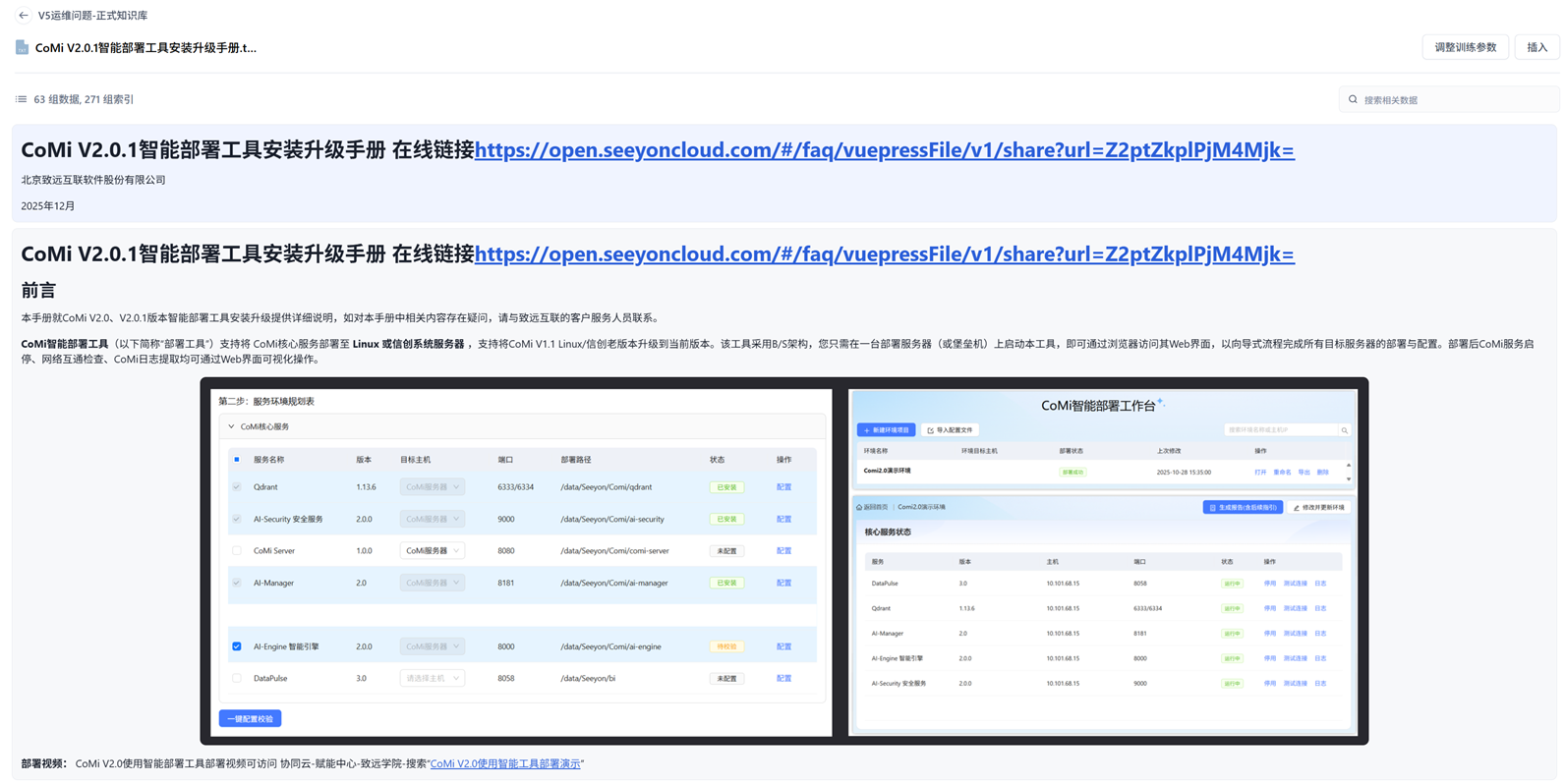Image resolution: width=1565 pixels, height=784 pixels.
Task: Click the magnifier icon in 搜索相关数据 box
Action: point(1353,99)
